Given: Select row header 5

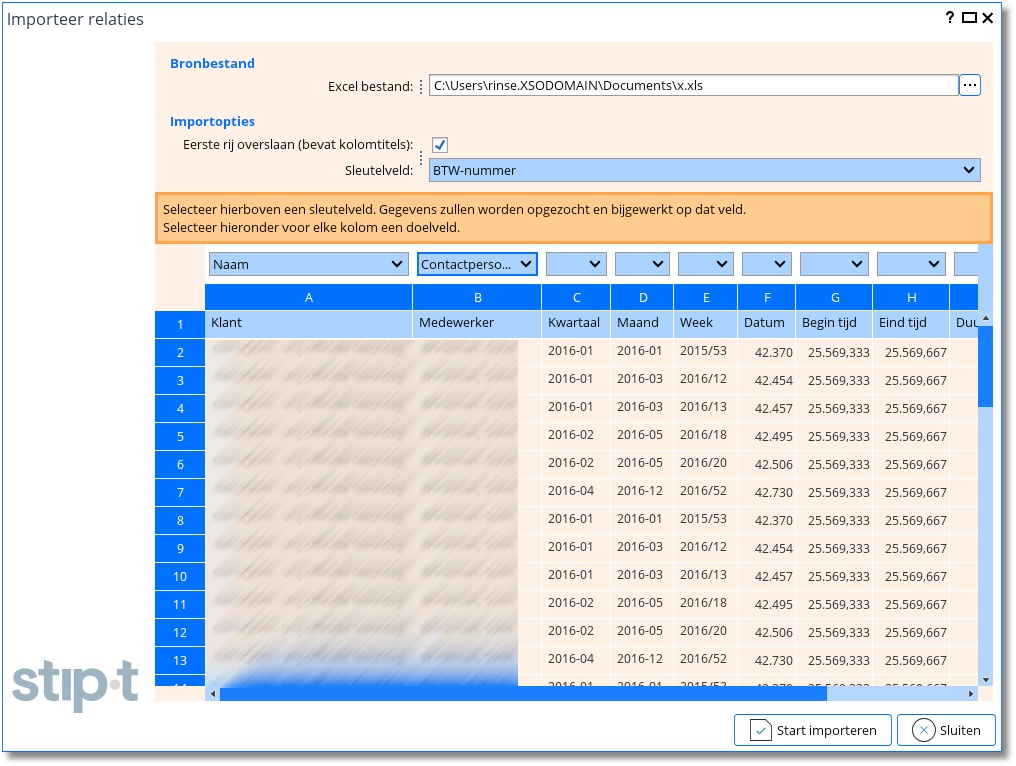Looking at the screenshot, I should tap(180, 437).
